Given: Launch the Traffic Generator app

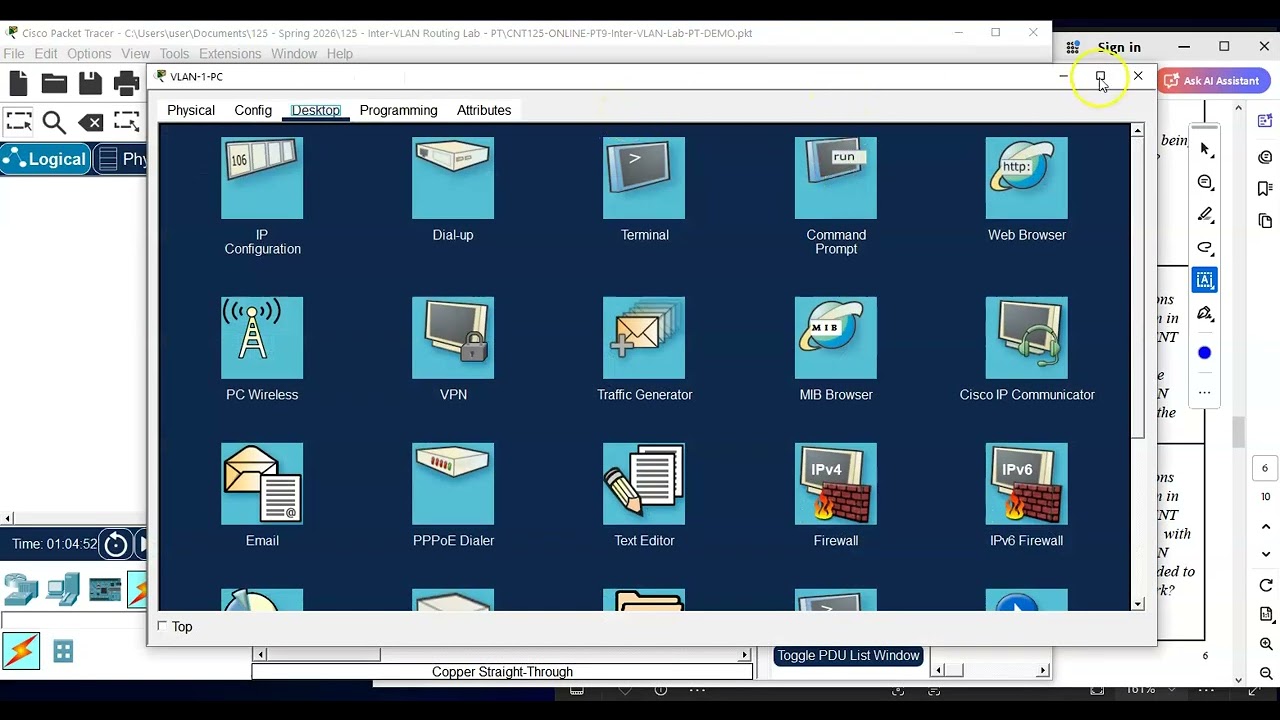Looking at the screenshot, I should 644,338.
